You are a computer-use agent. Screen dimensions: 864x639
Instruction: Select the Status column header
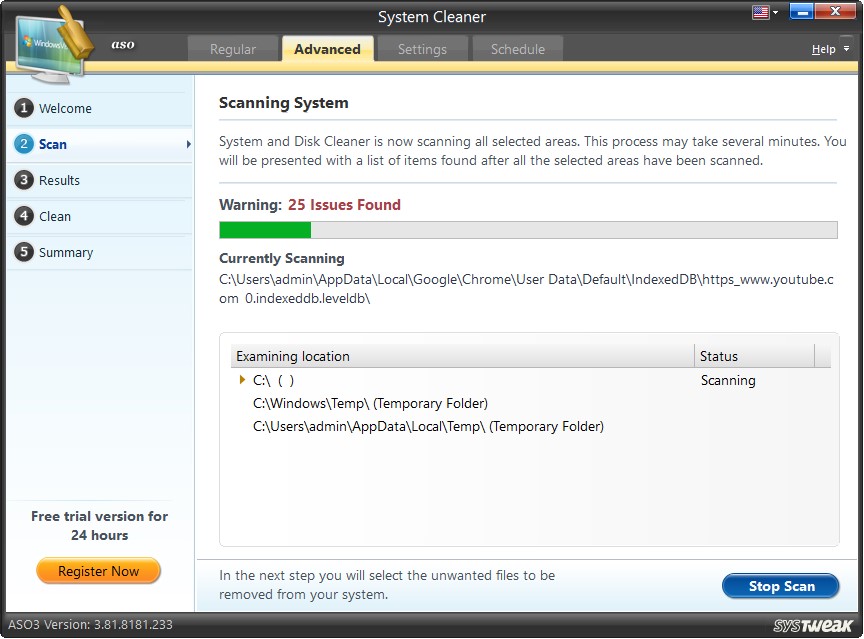pos(724,356)
